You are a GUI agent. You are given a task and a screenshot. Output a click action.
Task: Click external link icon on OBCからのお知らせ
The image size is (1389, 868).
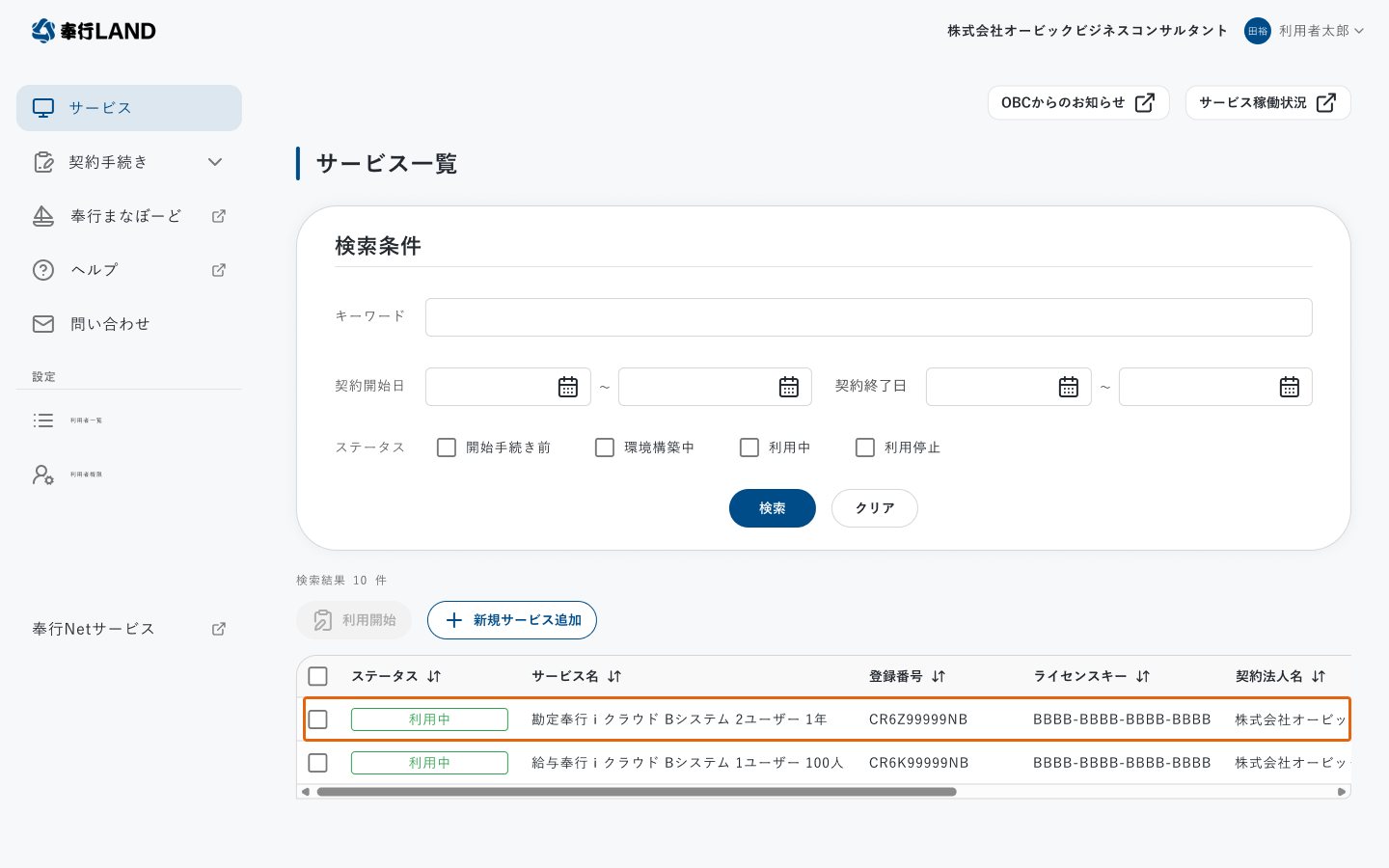(1147, 101)
